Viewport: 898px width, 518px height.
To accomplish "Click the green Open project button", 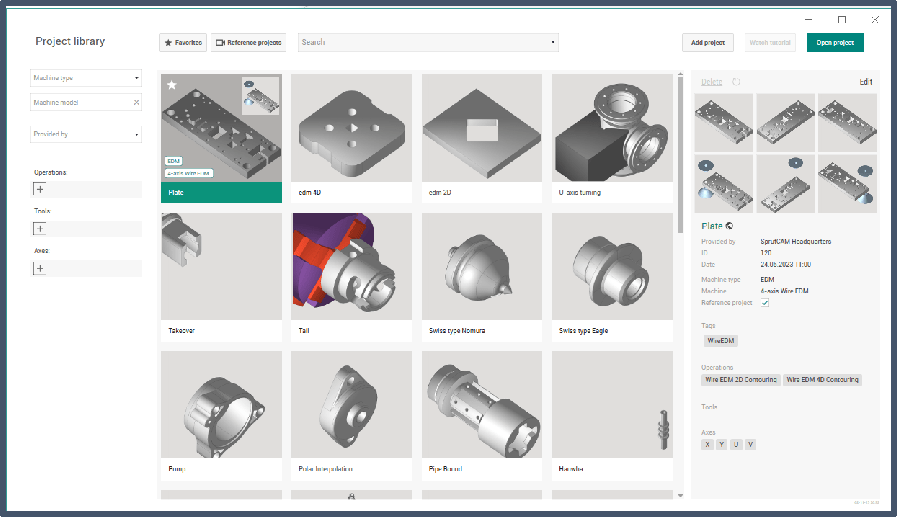I will click(835, 42).
